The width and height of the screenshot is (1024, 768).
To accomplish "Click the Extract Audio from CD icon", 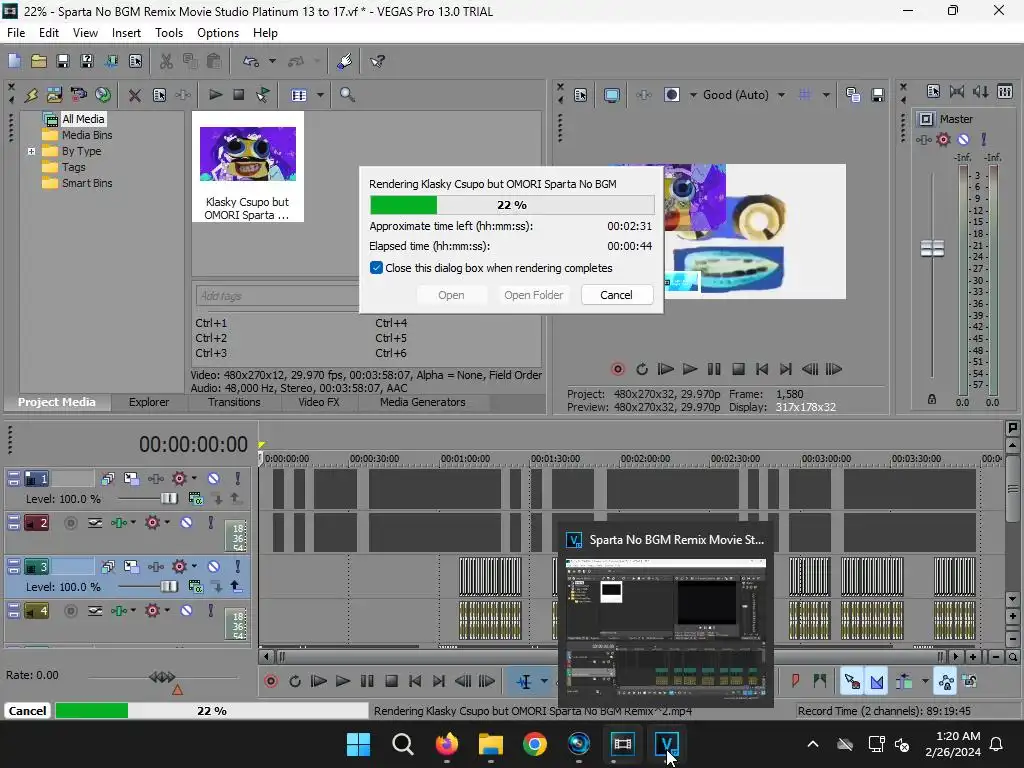I will [103, 95].
